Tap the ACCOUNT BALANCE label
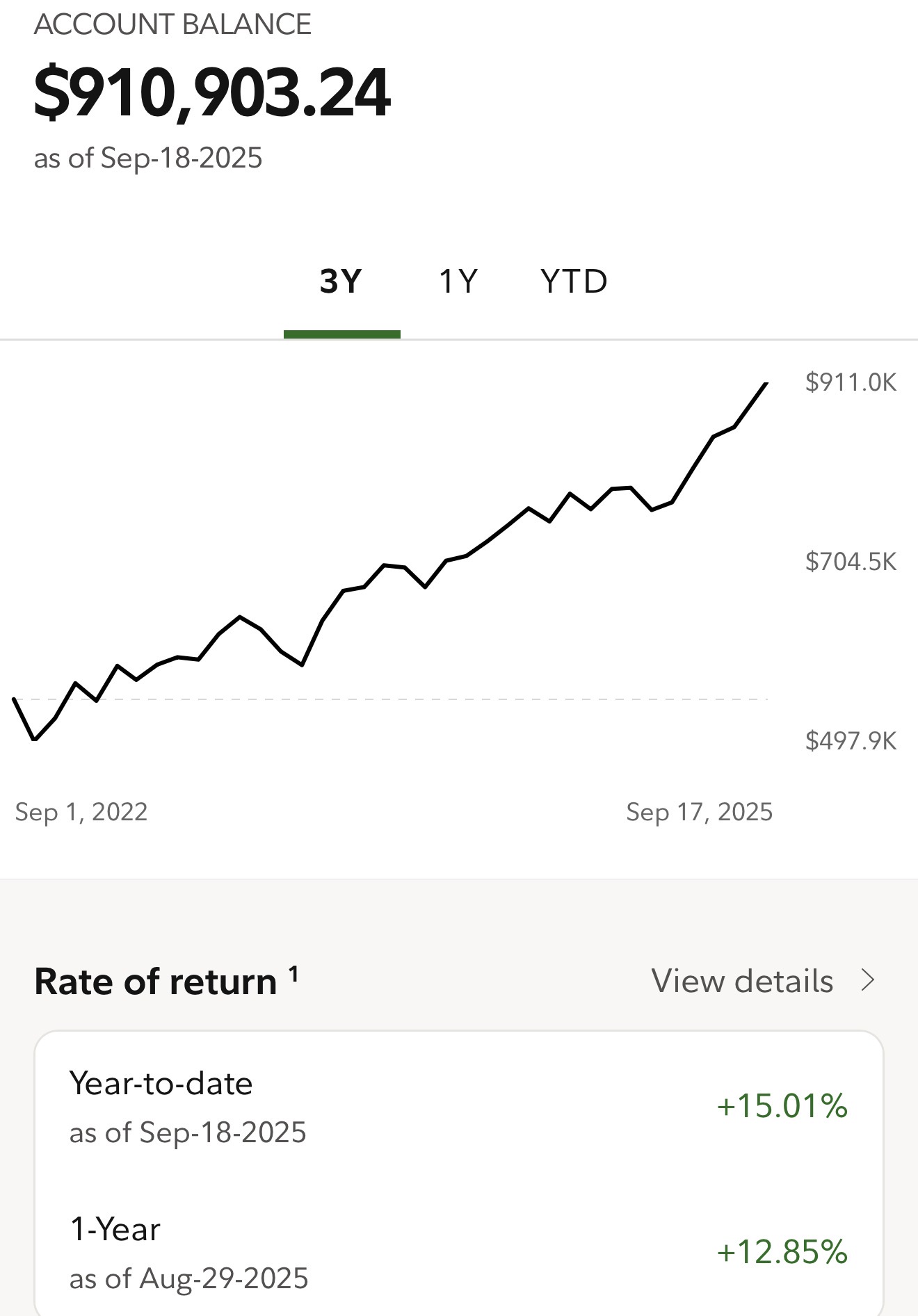This screenshot has height=1316, width=918. [x=172, y=24]
